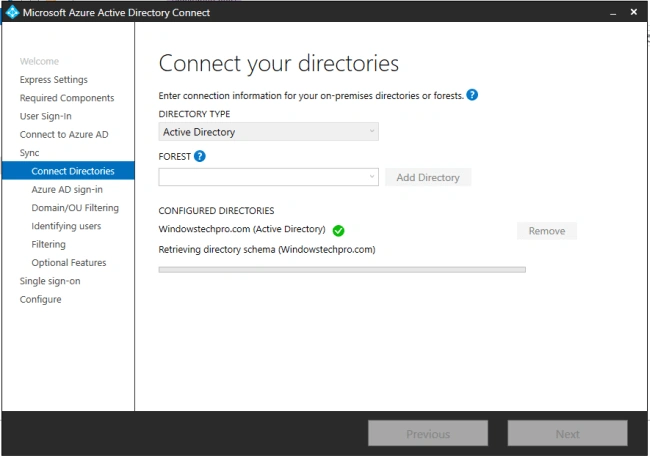The width and height of the screenshot is (650, 458).
Task: Close the Azure AD Connect window
Action: (x=633, y=12)
